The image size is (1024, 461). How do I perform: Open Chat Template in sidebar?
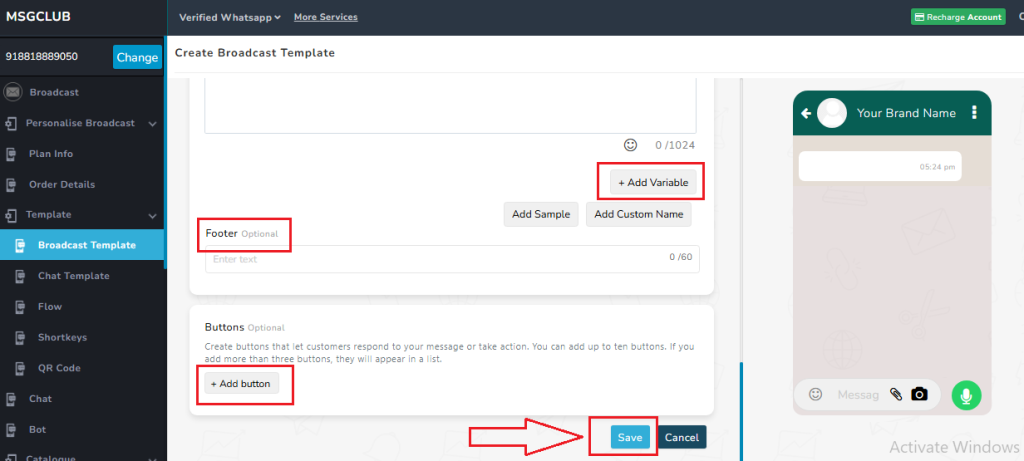coord(73,276)
